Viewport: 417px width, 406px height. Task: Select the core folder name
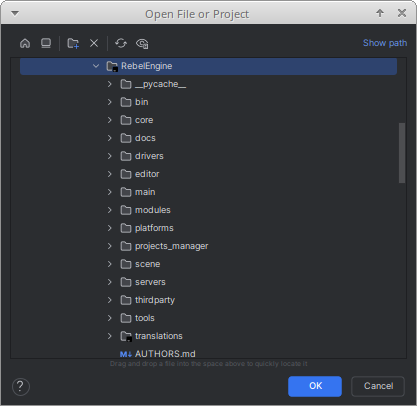tap(144, 120)
